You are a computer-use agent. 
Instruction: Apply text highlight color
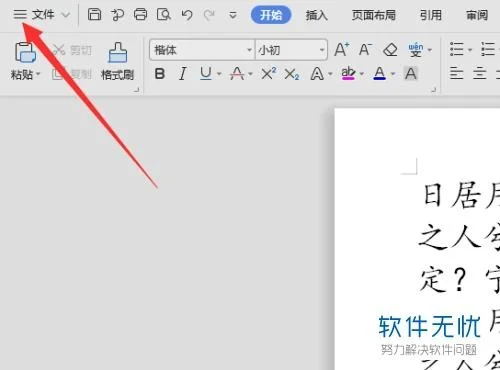348,73
